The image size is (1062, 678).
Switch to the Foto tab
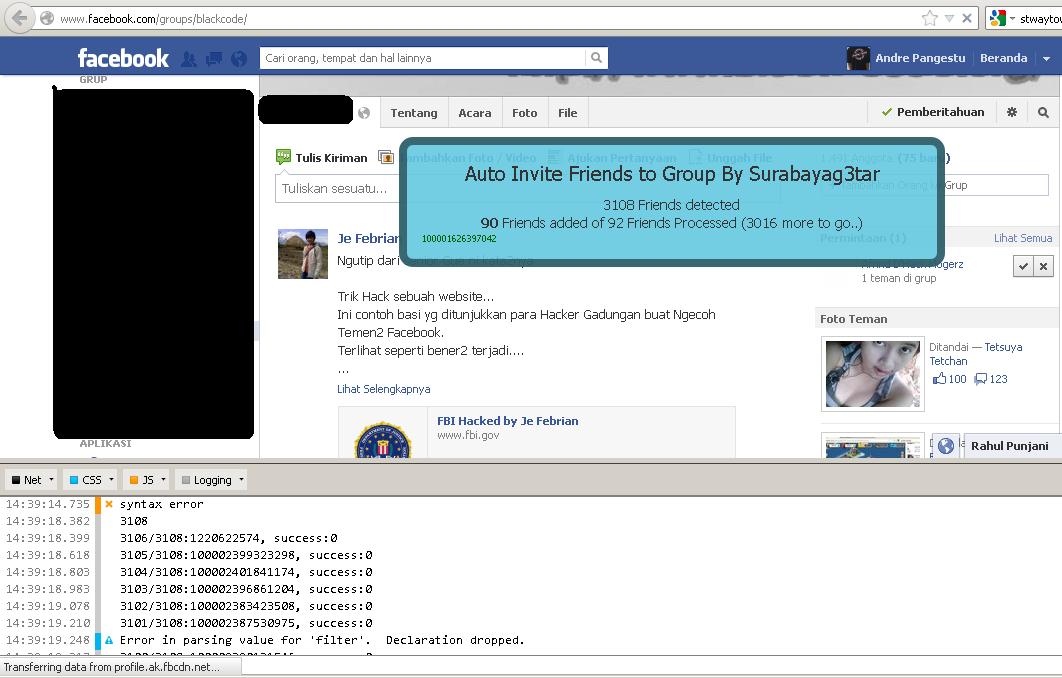tap(524, 112)
